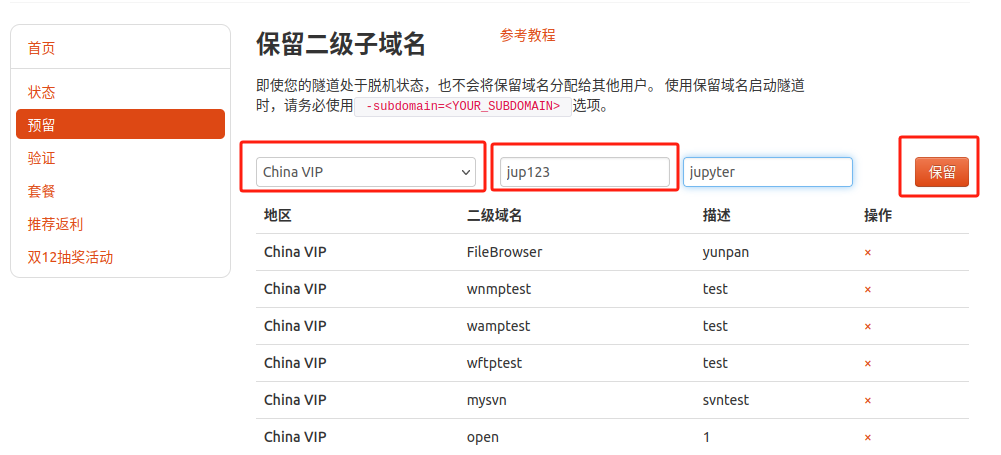Viewport: 1001px width, 455px height.
Task: Click the 操作 column header
Action: (878, 216)
